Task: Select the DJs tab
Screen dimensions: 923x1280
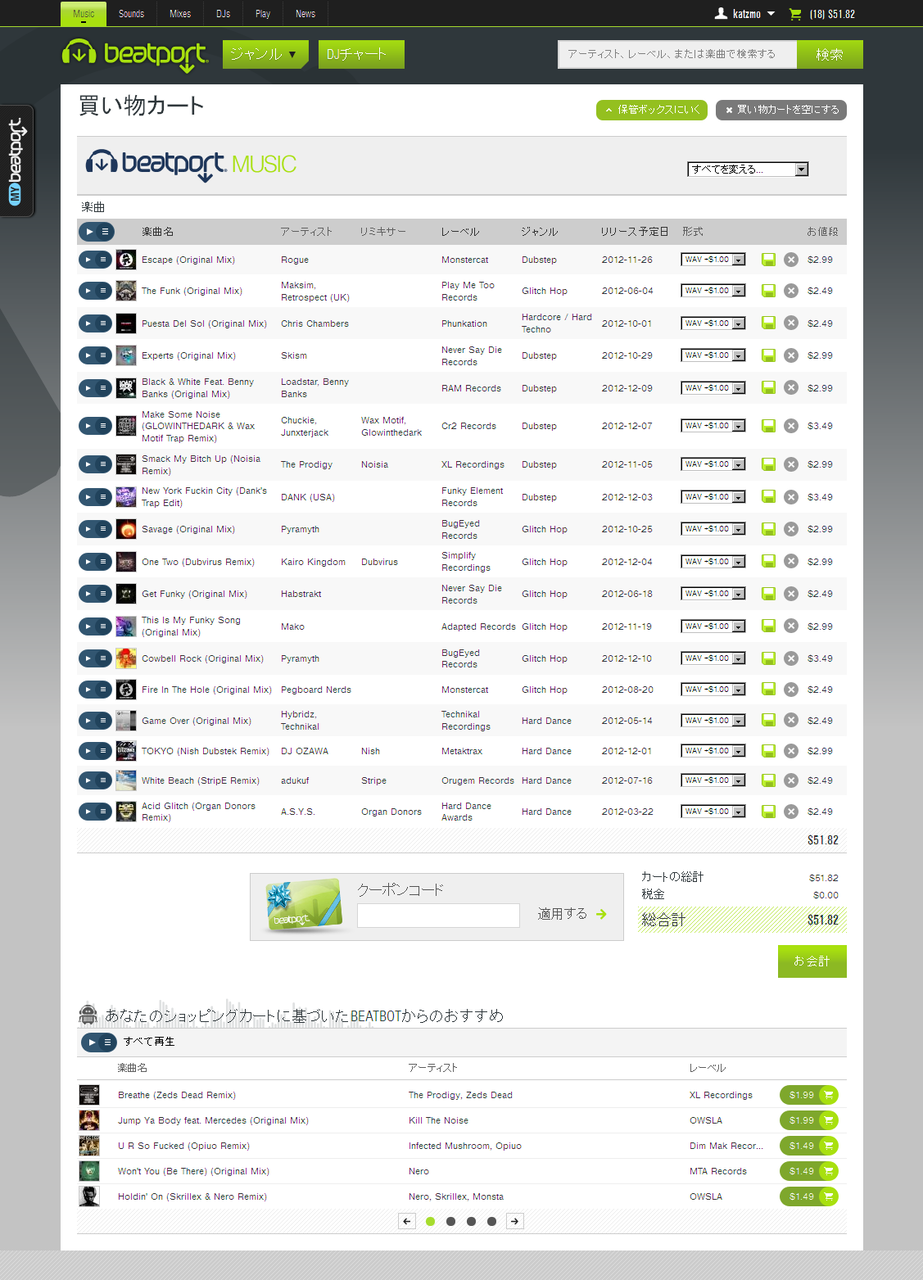Action: click(223, 14)
